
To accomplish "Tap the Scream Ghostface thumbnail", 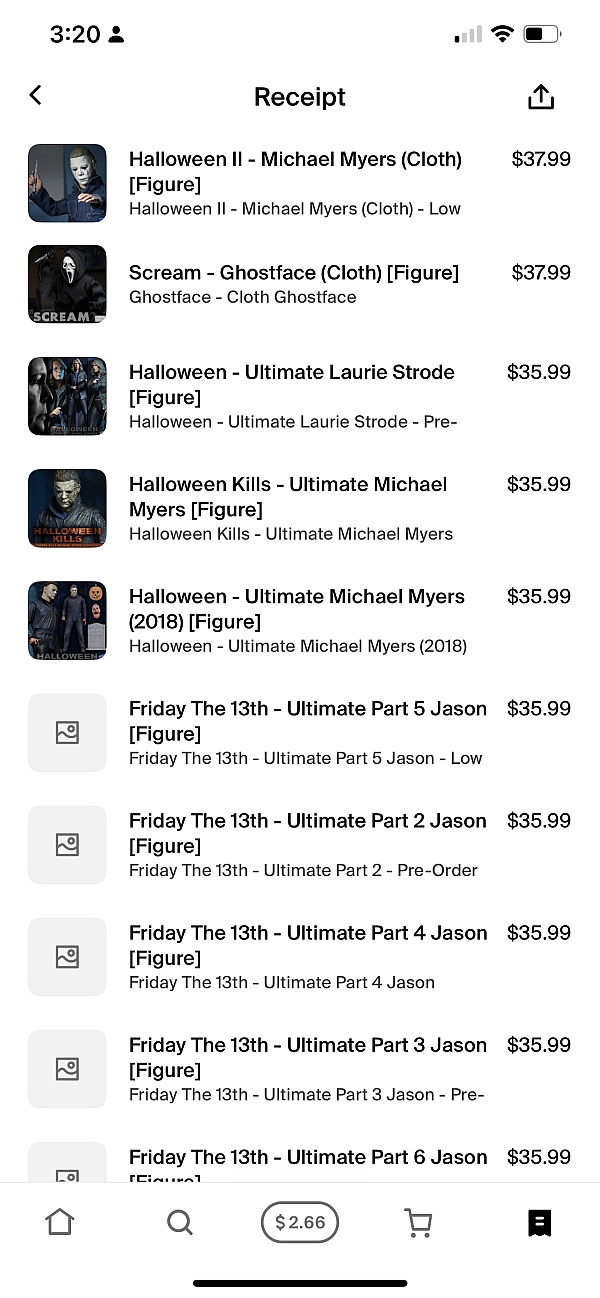I will [x=67, y=284].
